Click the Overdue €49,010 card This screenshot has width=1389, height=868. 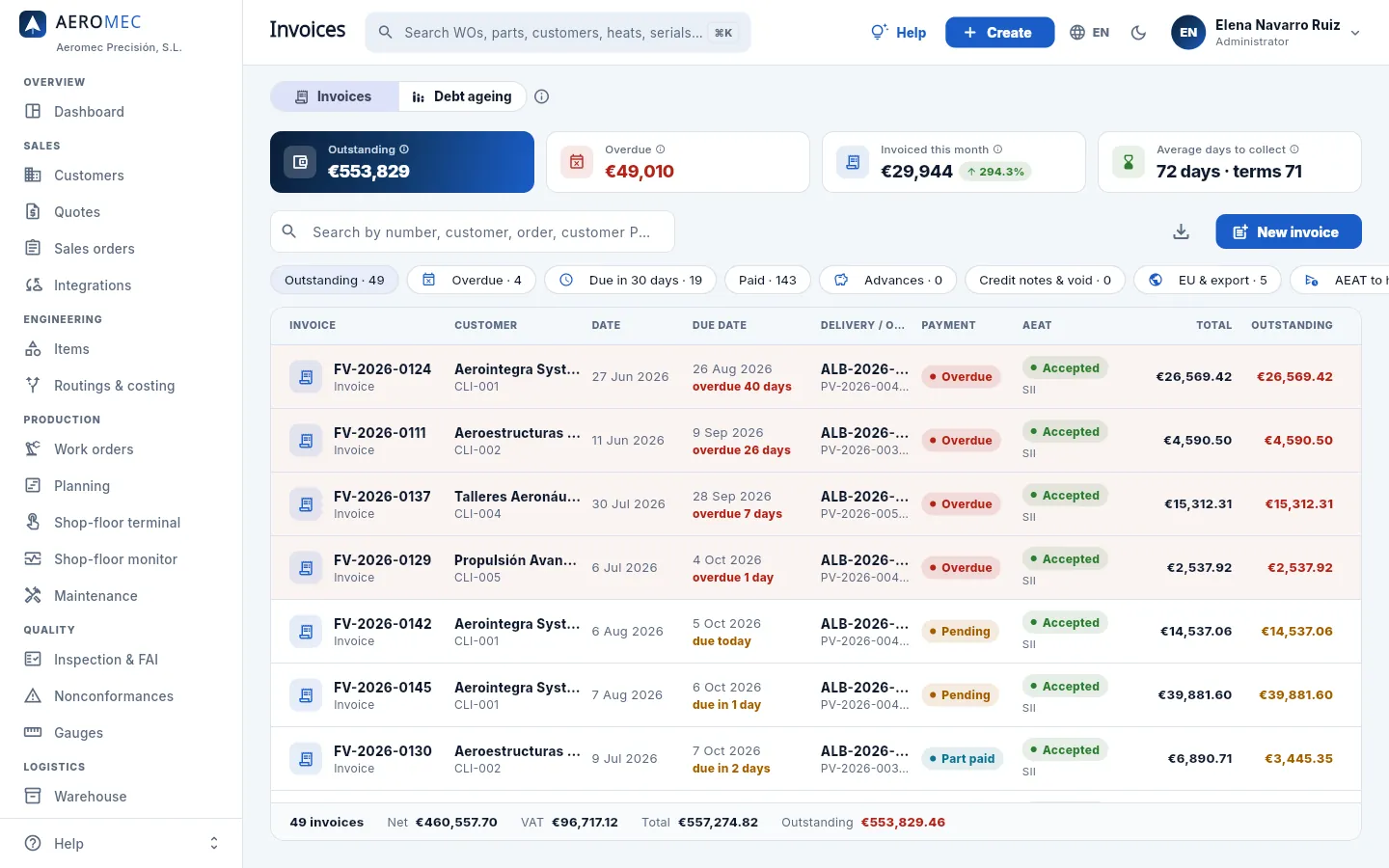(x=678, y=162)
